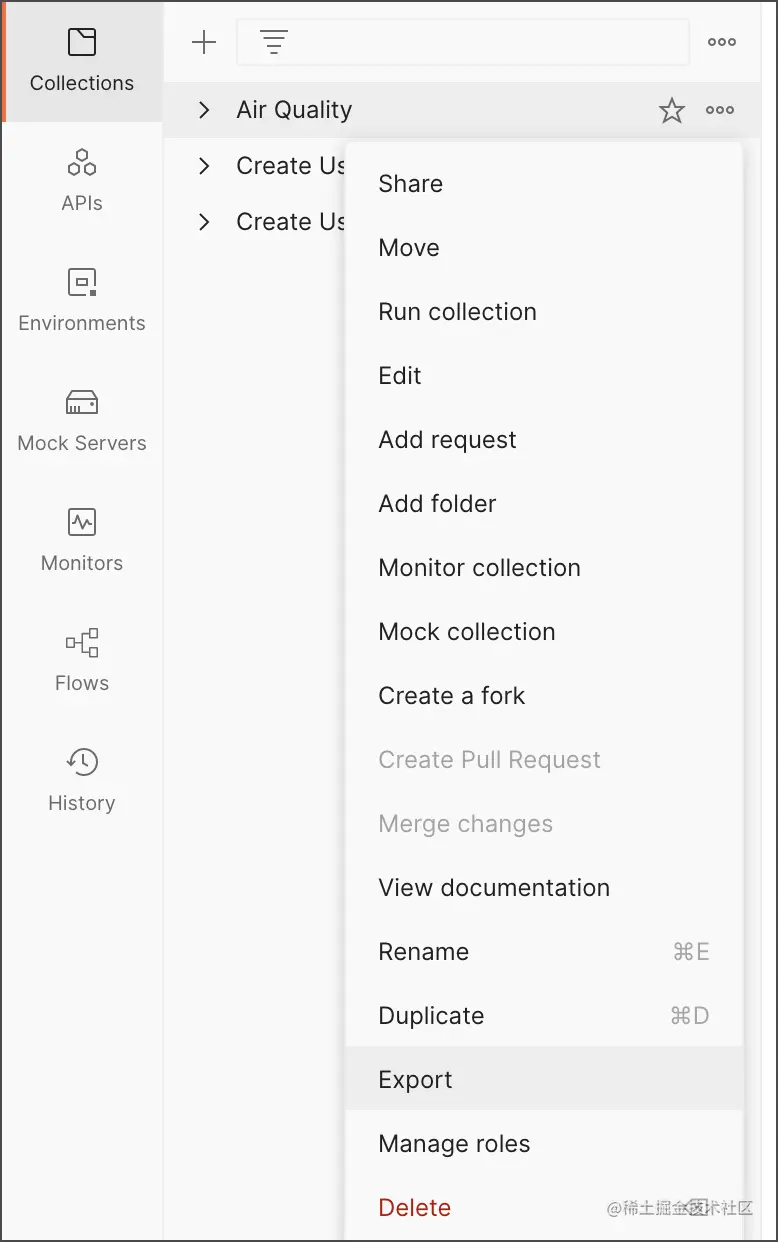Click the plus icon to create collection
Image resolution: width=778 pixels, height=1242 pixels.
(x=204, y=42)
